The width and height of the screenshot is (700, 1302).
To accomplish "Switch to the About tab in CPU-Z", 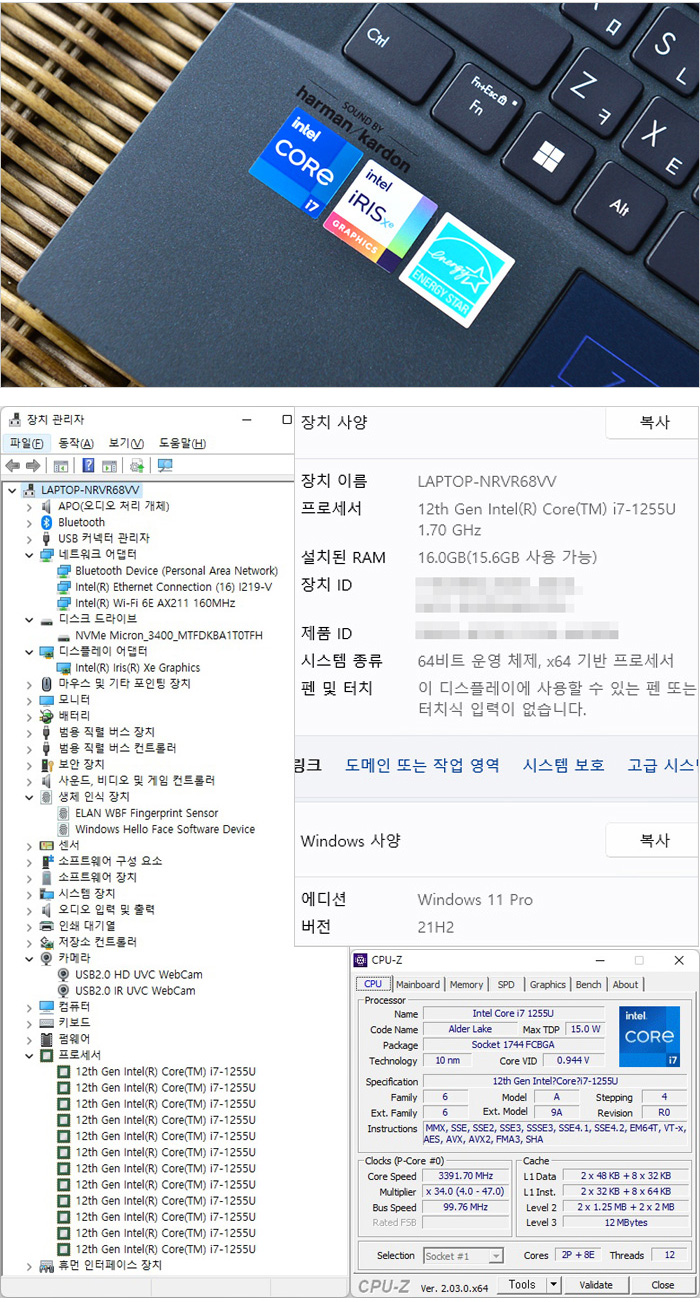I will click(x=625, y=985).
